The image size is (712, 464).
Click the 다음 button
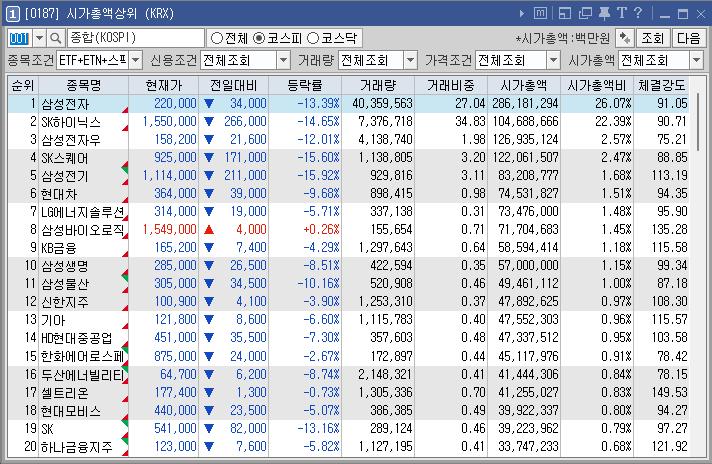coord(688,38)
